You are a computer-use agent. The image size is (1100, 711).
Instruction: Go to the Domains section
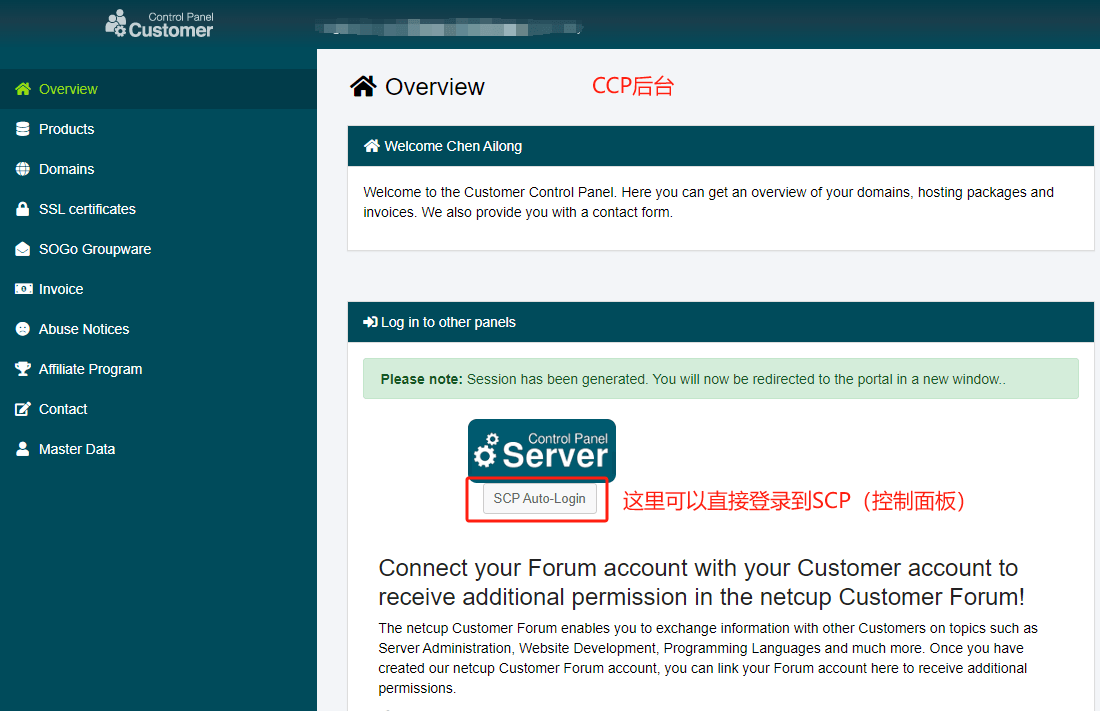[x=66, y=169]
